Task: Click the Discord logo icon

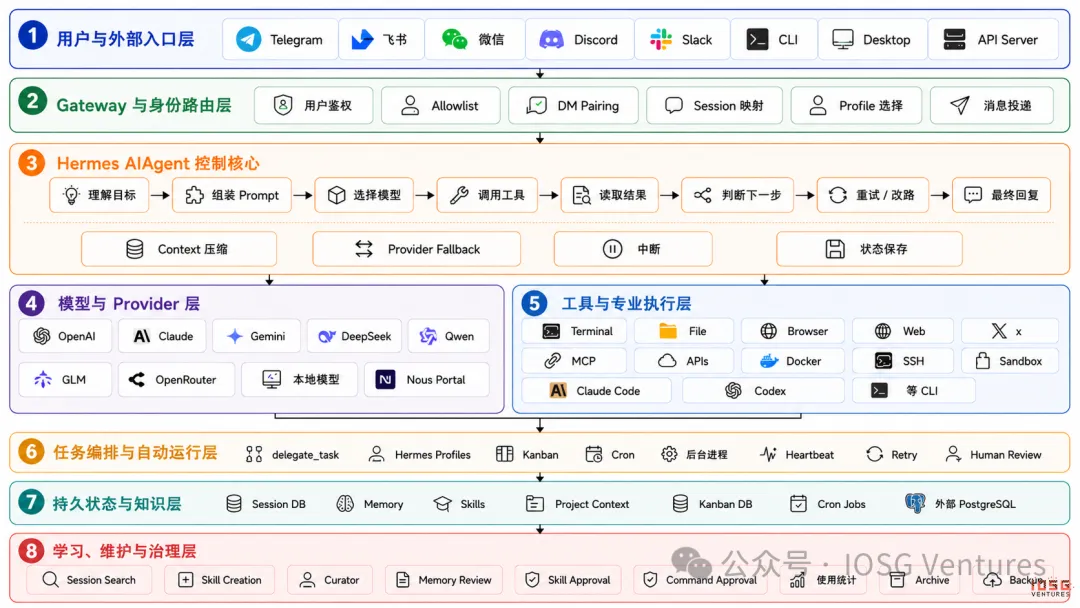Action: (x=551, y=39)
